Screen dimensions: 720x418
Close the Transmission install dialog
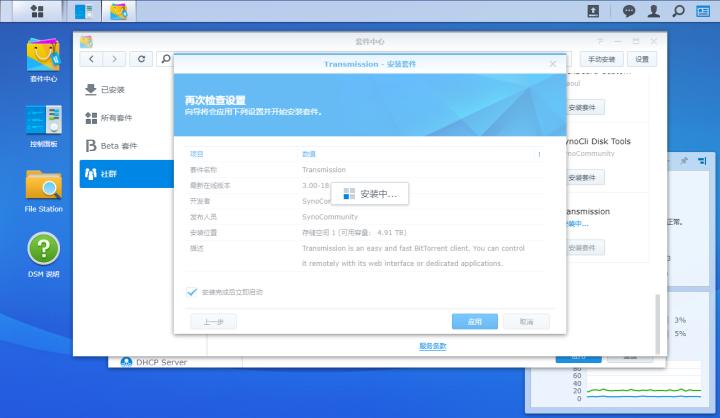553,64
